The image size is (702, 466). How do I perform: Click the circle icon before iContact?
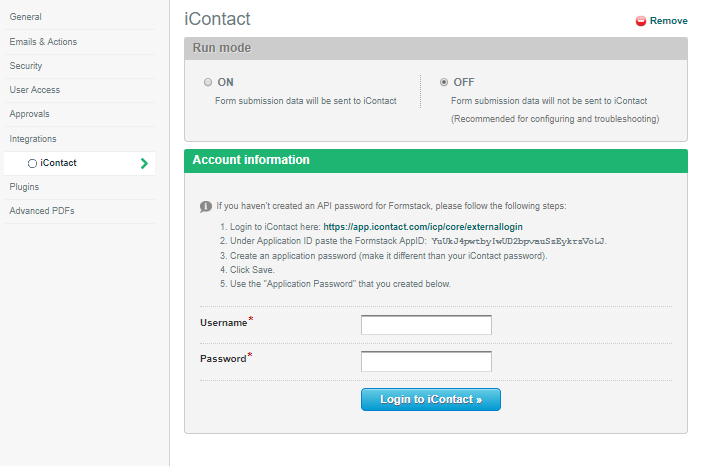point(32,163)
